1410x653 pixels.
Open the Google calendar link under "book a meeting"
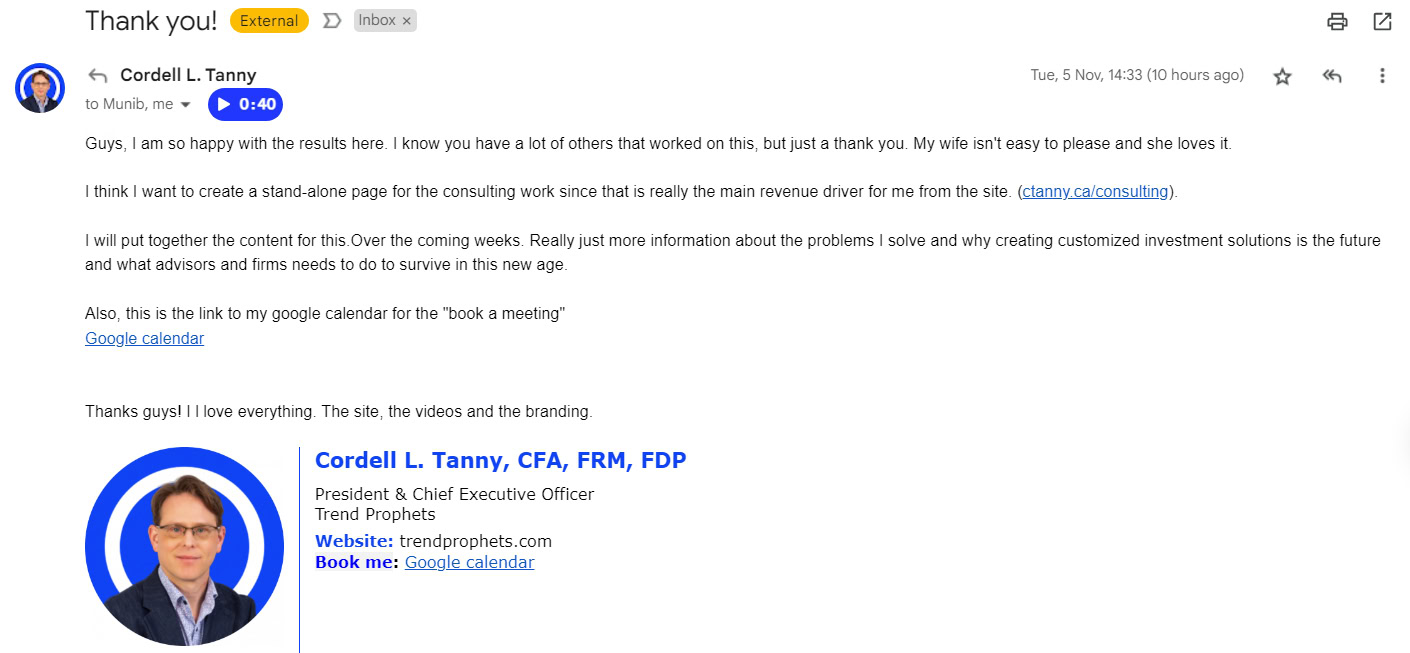144,338
